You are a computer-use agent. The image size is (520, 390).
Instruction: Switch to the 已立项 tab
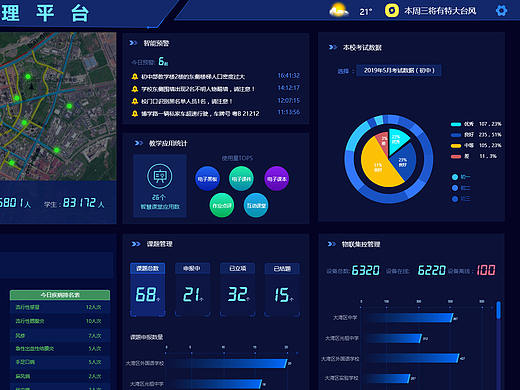[237, 268]
